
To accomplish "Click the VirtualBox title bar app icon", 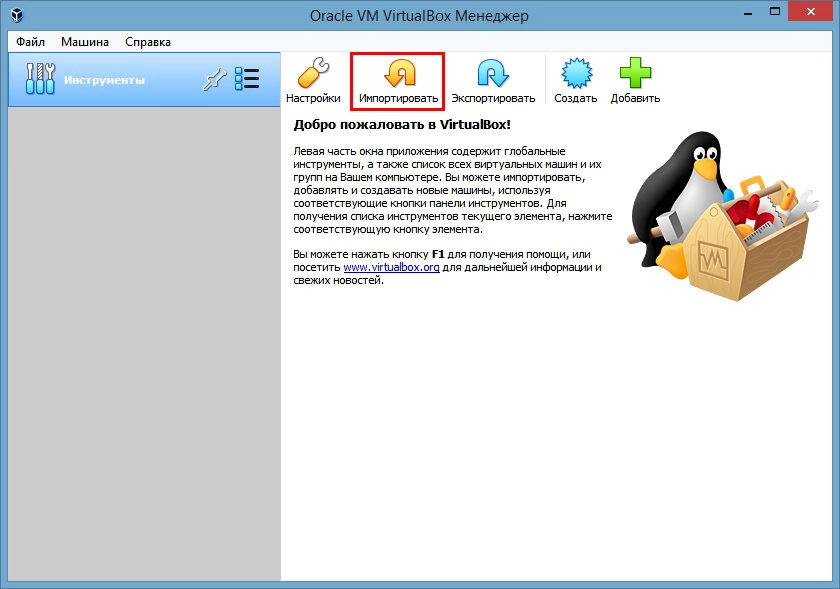I will pyautogui.click(x=17, y=14).
